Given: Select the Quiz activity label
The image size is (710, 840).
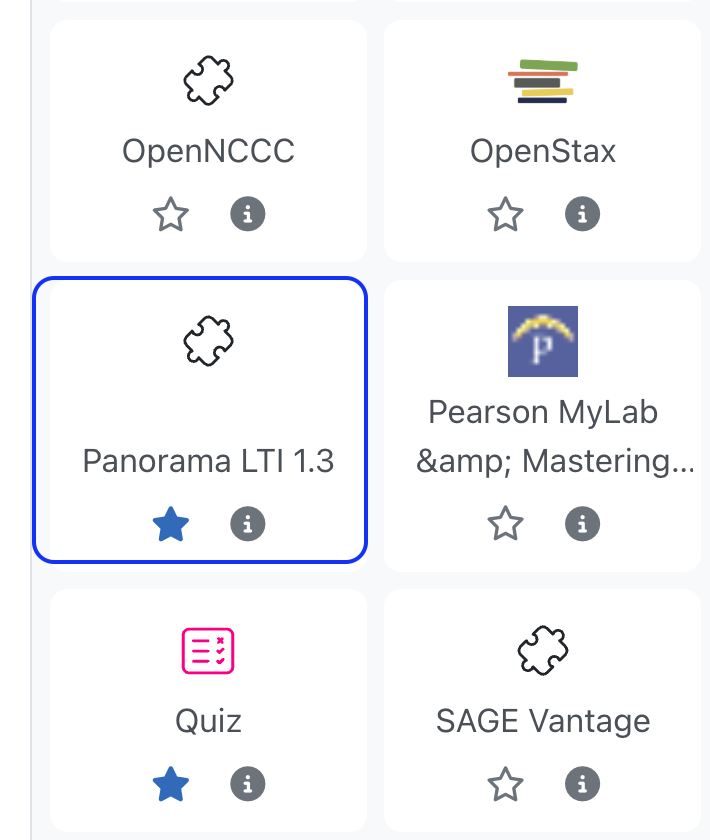Looking at the screenshot, I should pyautogui.click(x=208, y=722).
